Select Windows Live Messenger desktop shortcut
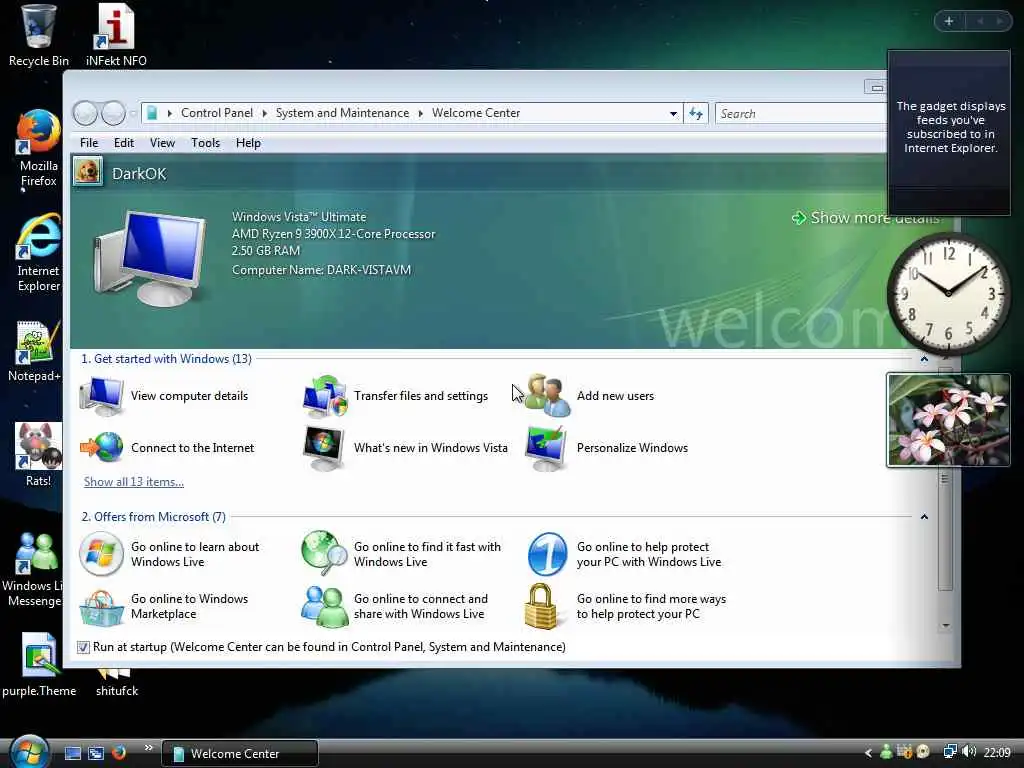Screen dimensions: 1024x768 (33, 569)
